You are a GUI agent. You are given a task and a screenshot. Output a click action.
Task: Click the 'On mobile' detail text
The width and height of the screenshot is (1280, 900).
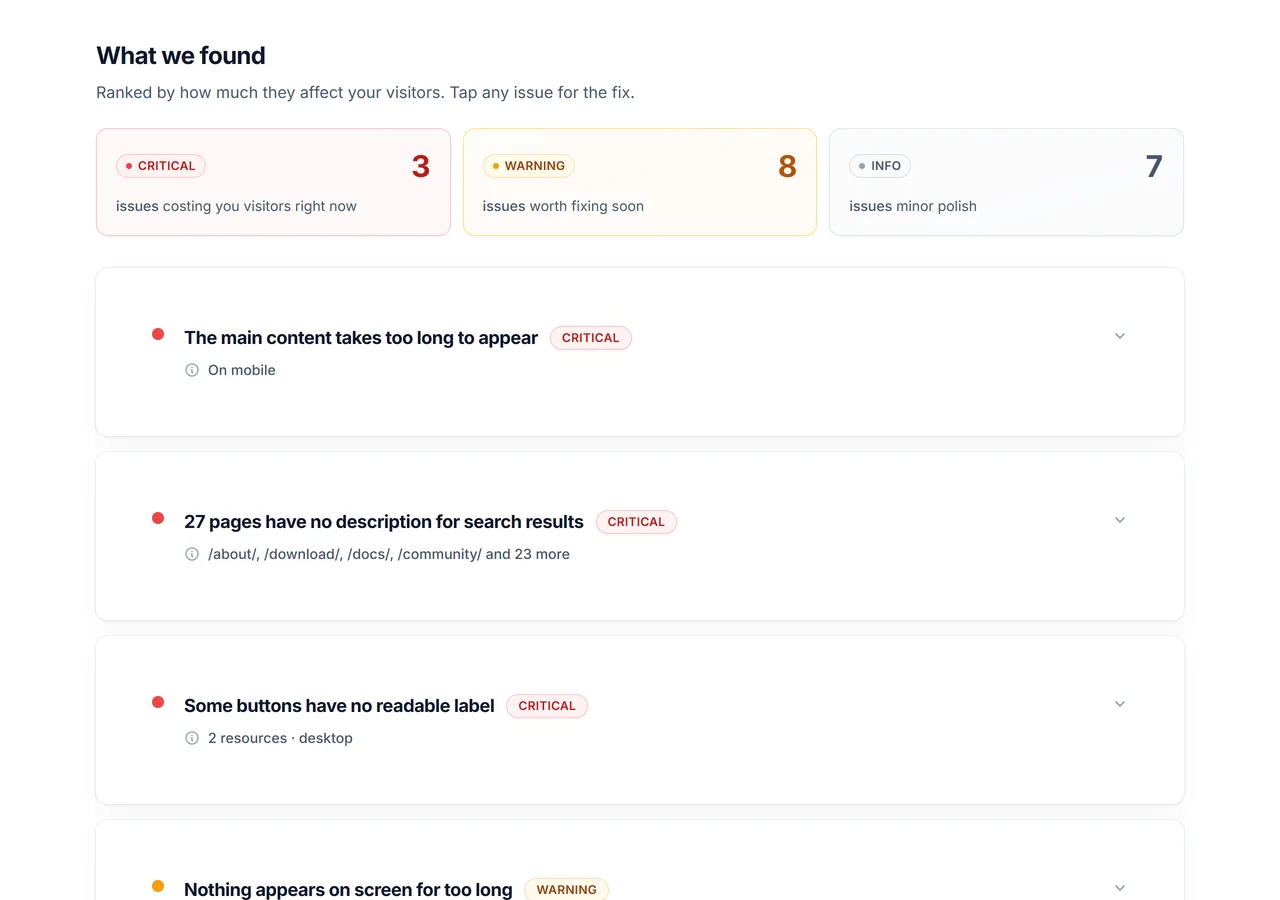[x=242, y=370]
